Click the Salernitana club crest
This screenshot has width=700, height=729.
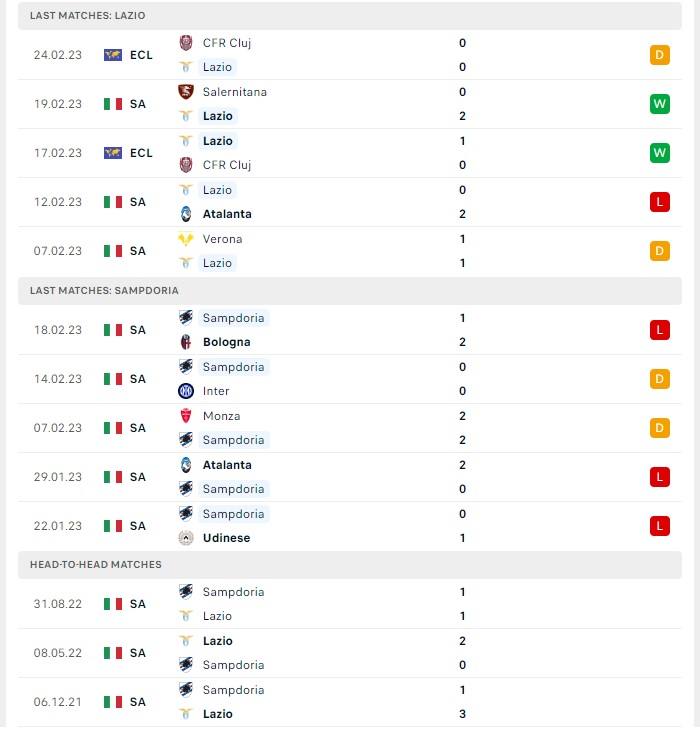point(186,92)
